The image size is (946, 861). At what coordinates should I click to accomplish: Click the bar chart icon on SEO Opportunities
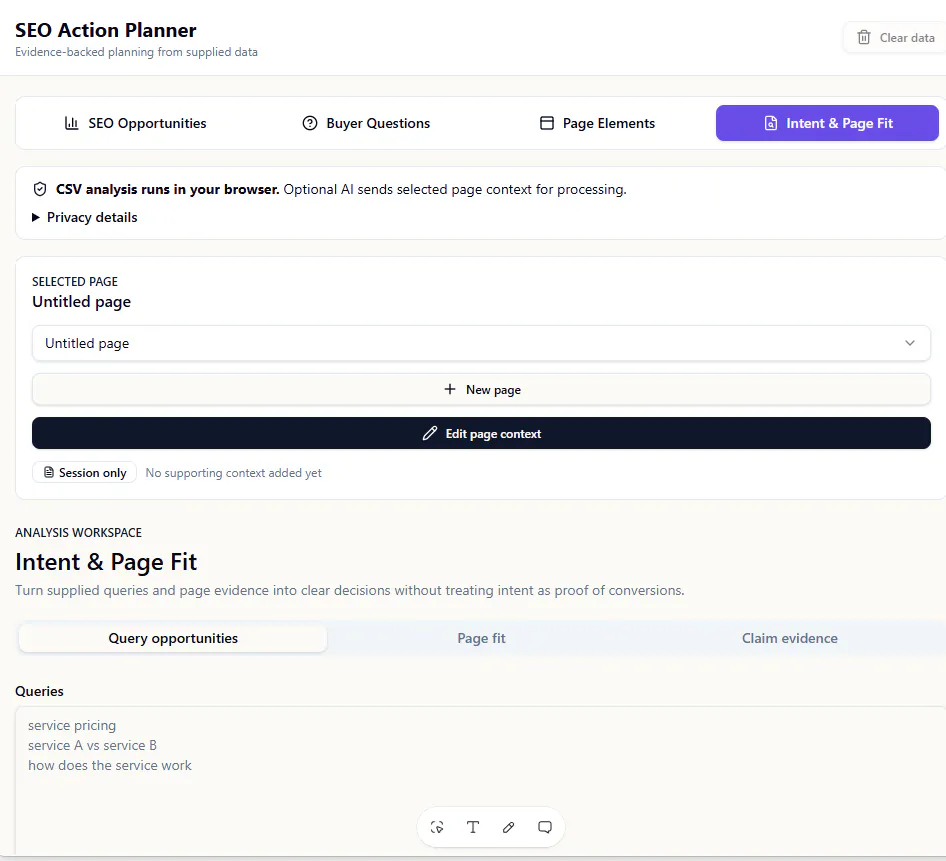(72, 123)
